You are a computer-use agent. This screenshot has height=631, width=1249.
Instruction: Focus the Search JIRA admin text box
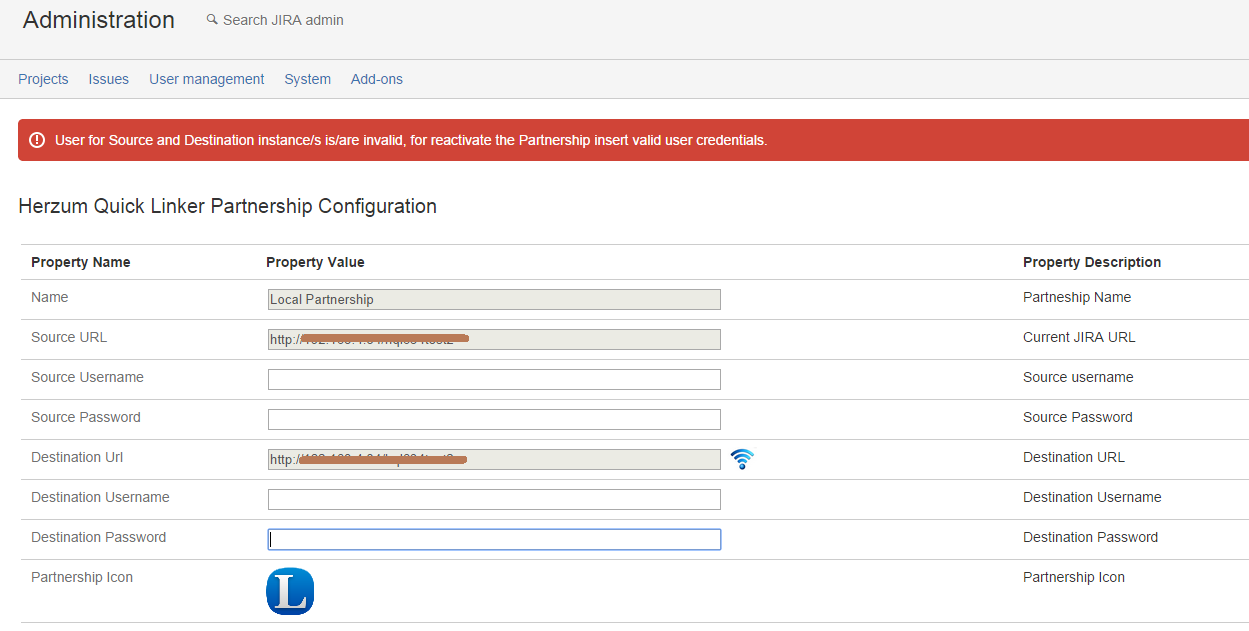[x=283, y=20]
